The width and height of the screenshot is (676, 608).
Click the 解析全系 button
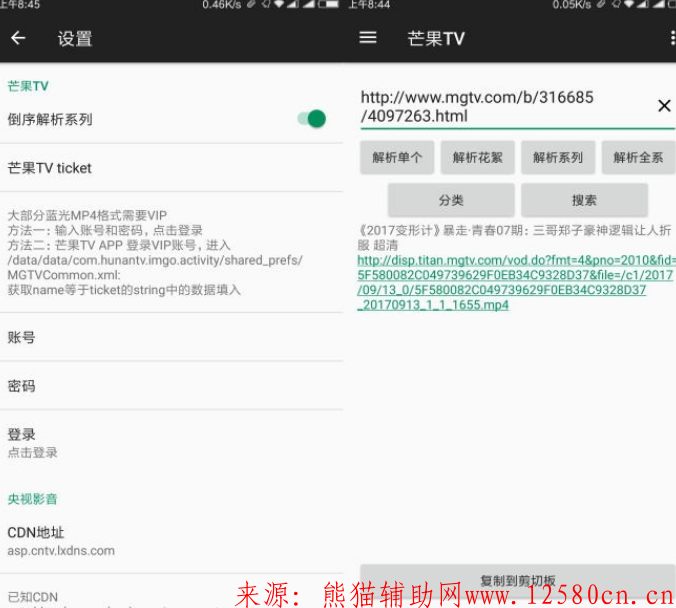point(639,158)
